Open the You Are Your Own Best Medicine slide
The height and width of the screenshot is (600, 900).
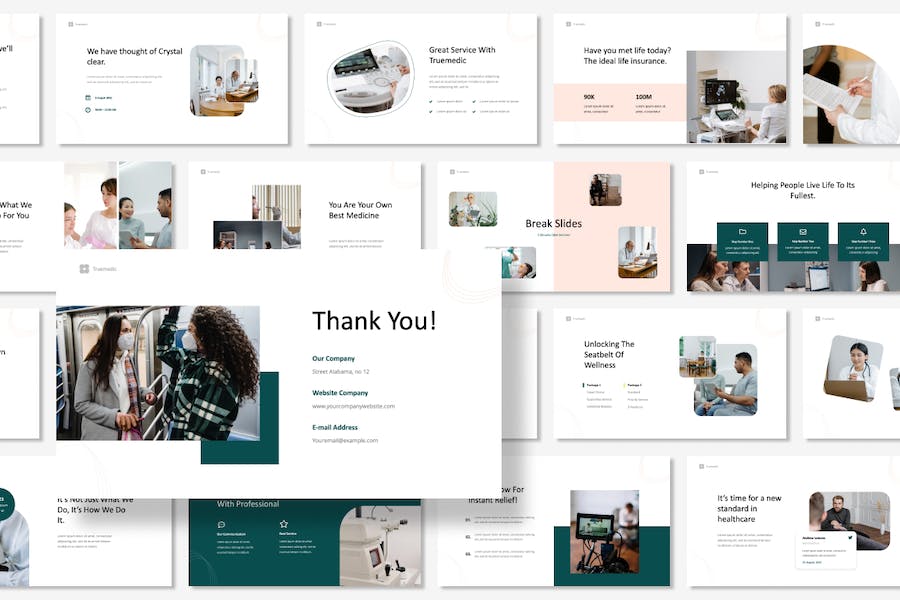pos(305,205)
